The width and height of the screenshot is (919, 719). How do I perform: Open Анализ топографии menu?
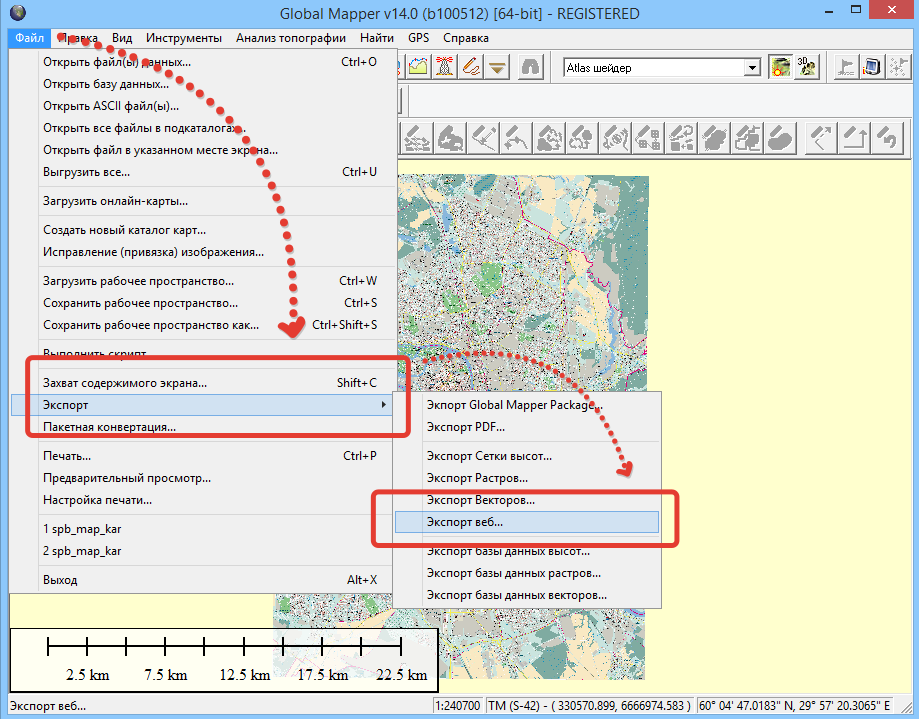(x=291, y=38)
